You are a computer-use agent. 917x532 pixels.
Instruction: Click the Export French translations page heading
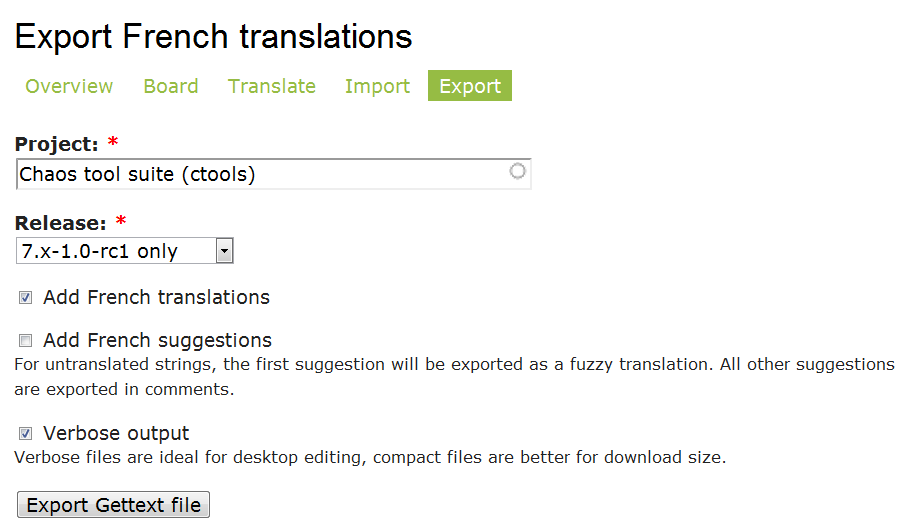pyautogui.click(x=213, y=37)
